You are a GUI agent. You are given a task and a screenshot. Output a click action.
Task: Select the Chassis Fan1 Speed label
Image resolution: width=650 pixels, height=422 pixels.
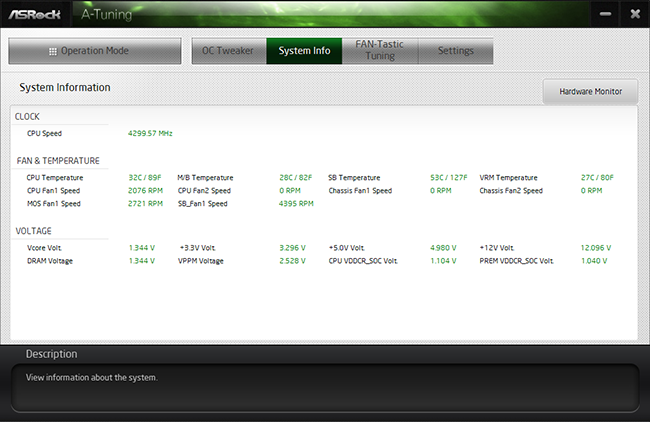[360, 191]
